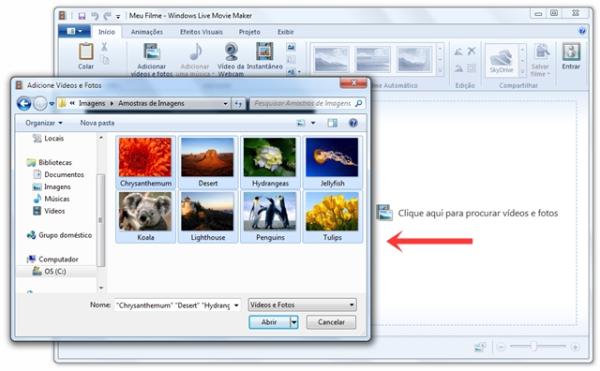Click the zoom slider handle in status bar
The image size is (600, 371).
point(534,347)
